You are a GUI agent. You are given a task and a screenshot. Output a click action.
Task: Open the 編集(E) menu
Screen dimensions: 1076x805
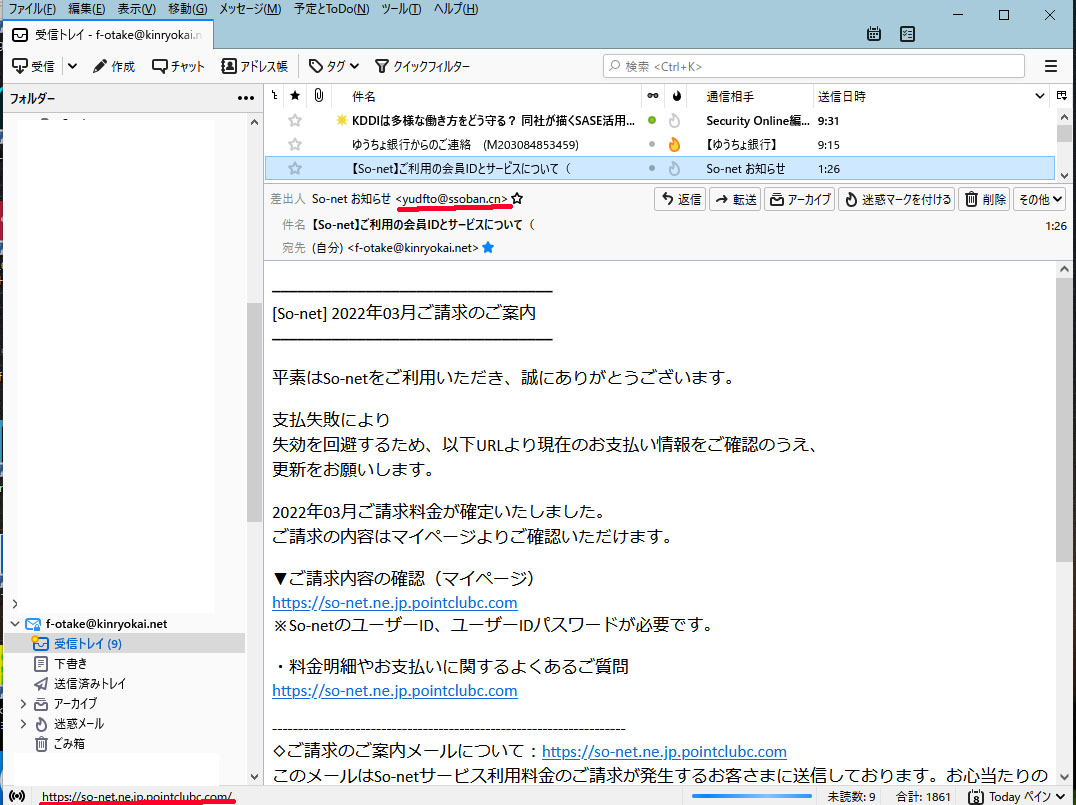tap(86, 9)
